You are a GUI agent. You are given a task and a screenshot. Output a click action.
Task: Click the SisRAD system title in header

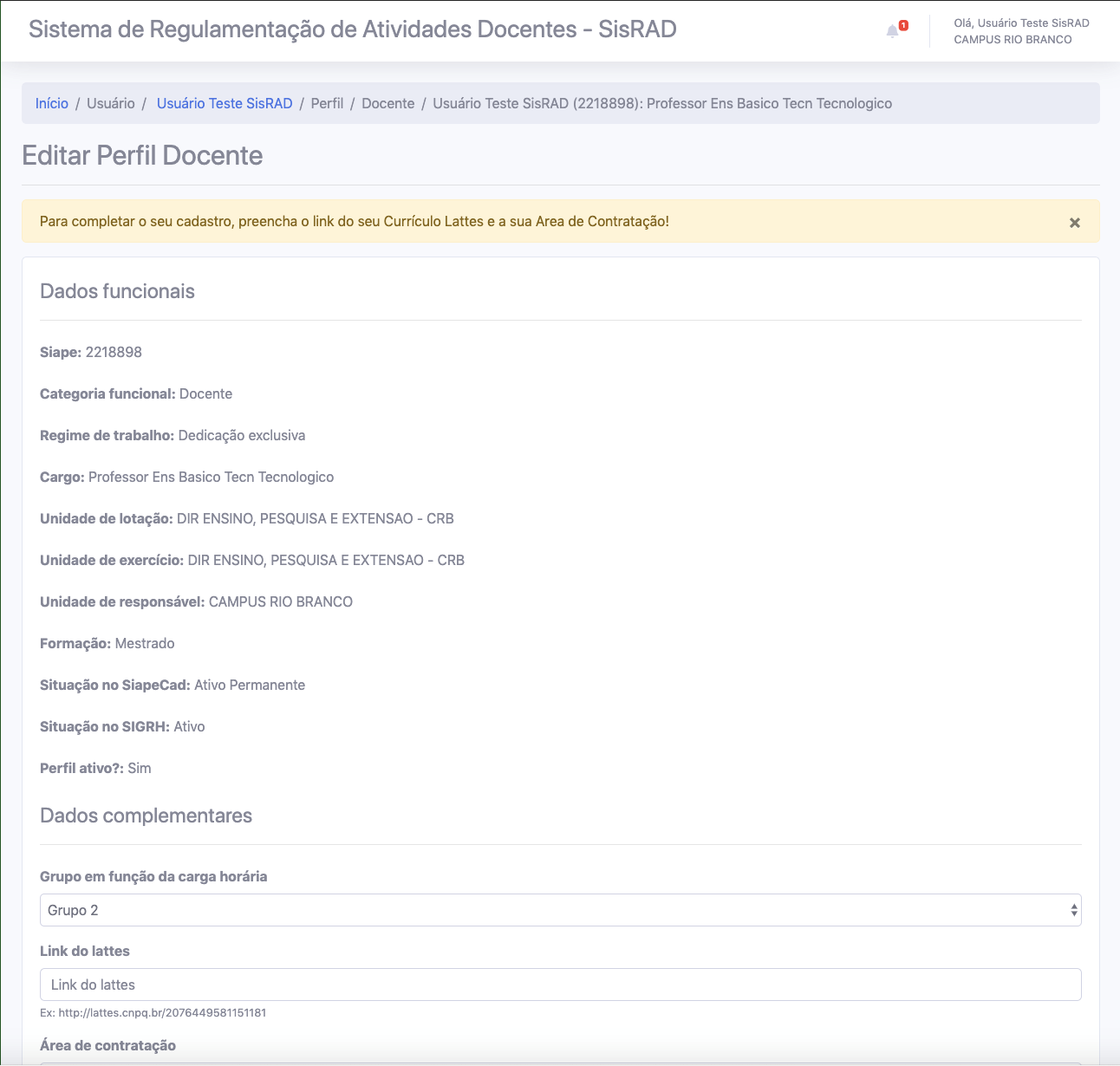point(352,29)
